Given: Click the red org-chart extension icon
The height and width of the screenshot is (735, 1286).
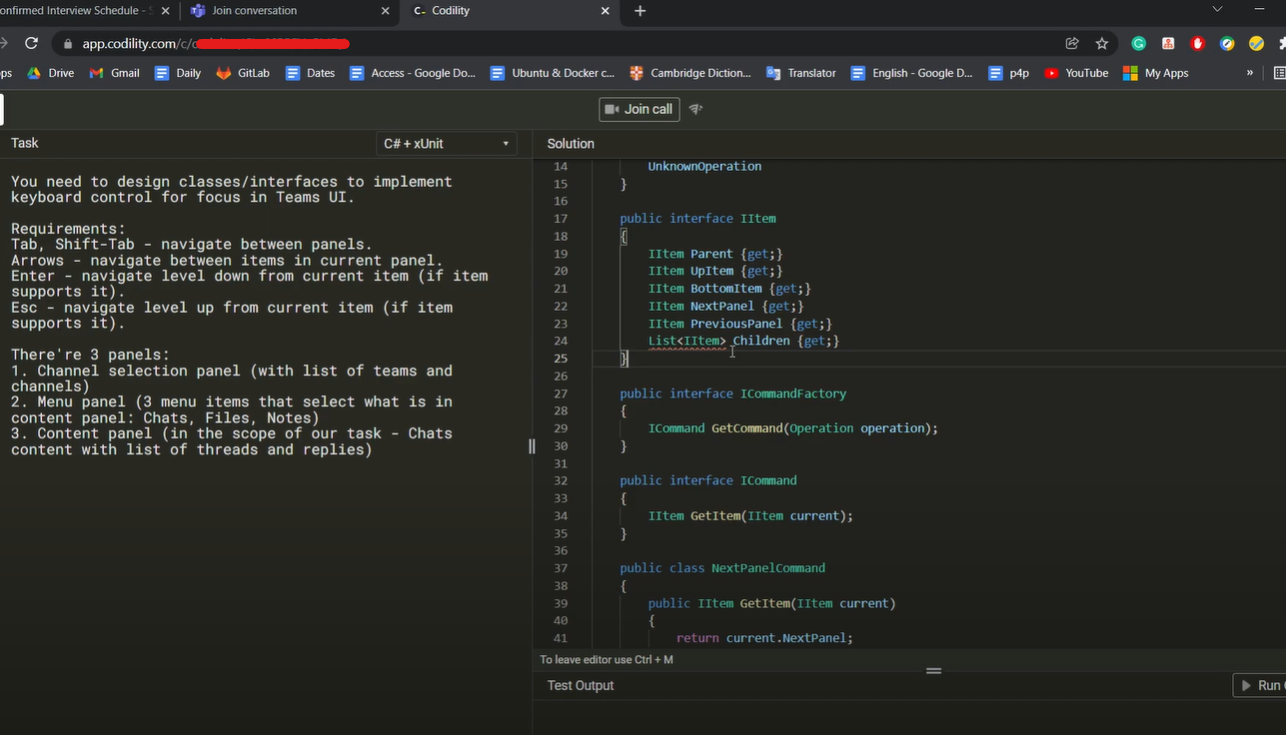Looking at the screenshot, I should [1168, 44].
